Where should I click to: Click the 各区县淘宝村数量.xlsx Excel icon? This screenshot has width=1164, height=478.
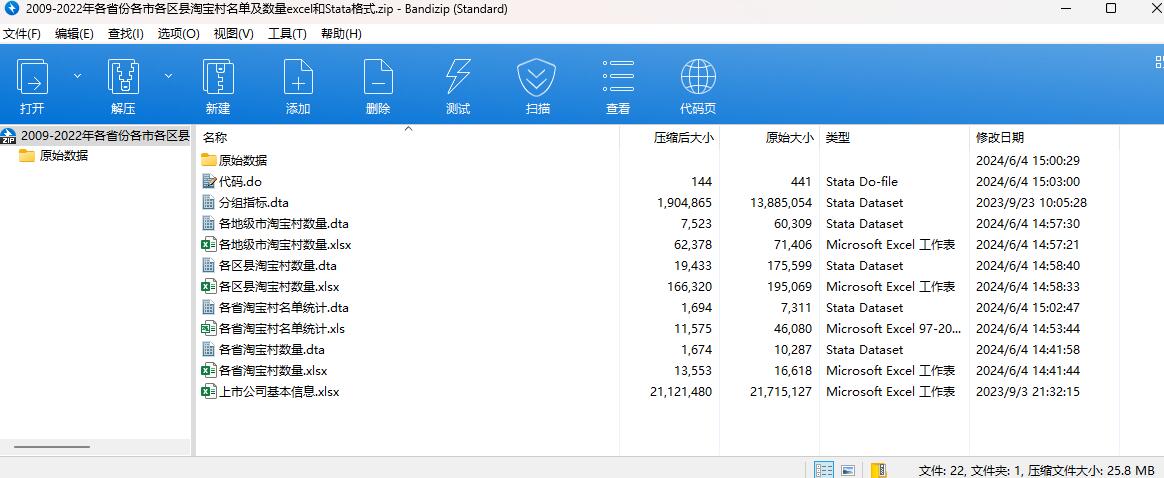[209, 286]
